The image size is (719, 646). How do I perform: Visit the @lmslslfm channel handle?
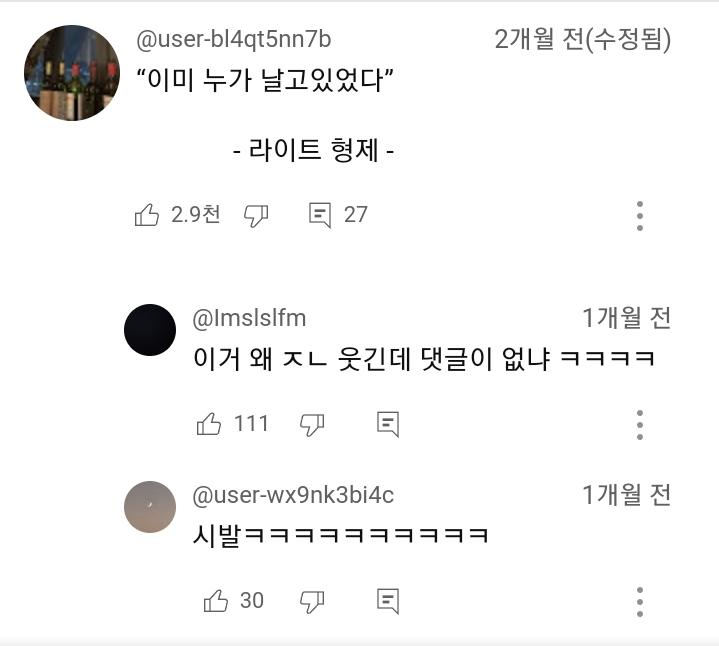[249, 318]
